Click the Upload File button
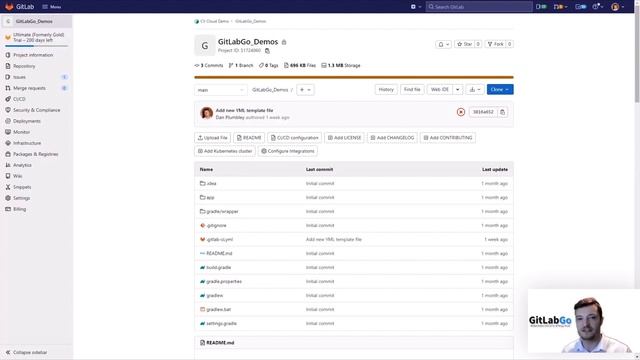This screenshot has height=360, width=640. 213,138
